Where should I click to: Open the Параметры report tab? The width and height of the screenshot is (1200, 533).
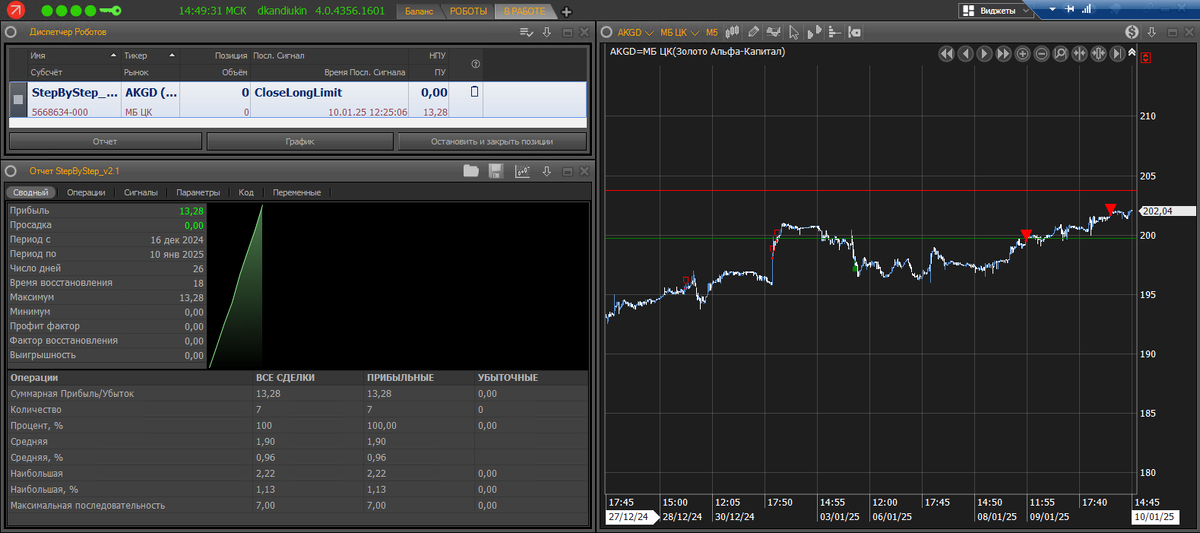(x=198, y=192)
